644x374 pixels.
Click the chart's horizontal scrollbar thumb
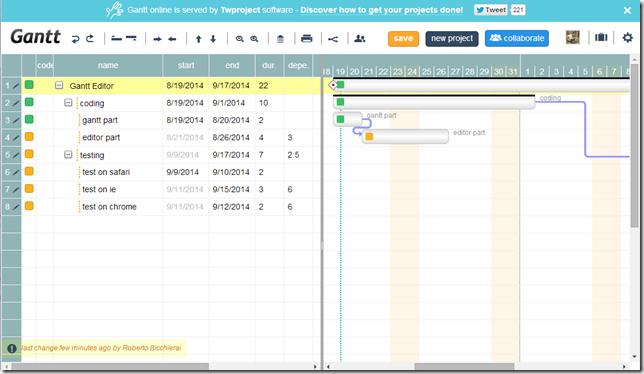[464, 367]
